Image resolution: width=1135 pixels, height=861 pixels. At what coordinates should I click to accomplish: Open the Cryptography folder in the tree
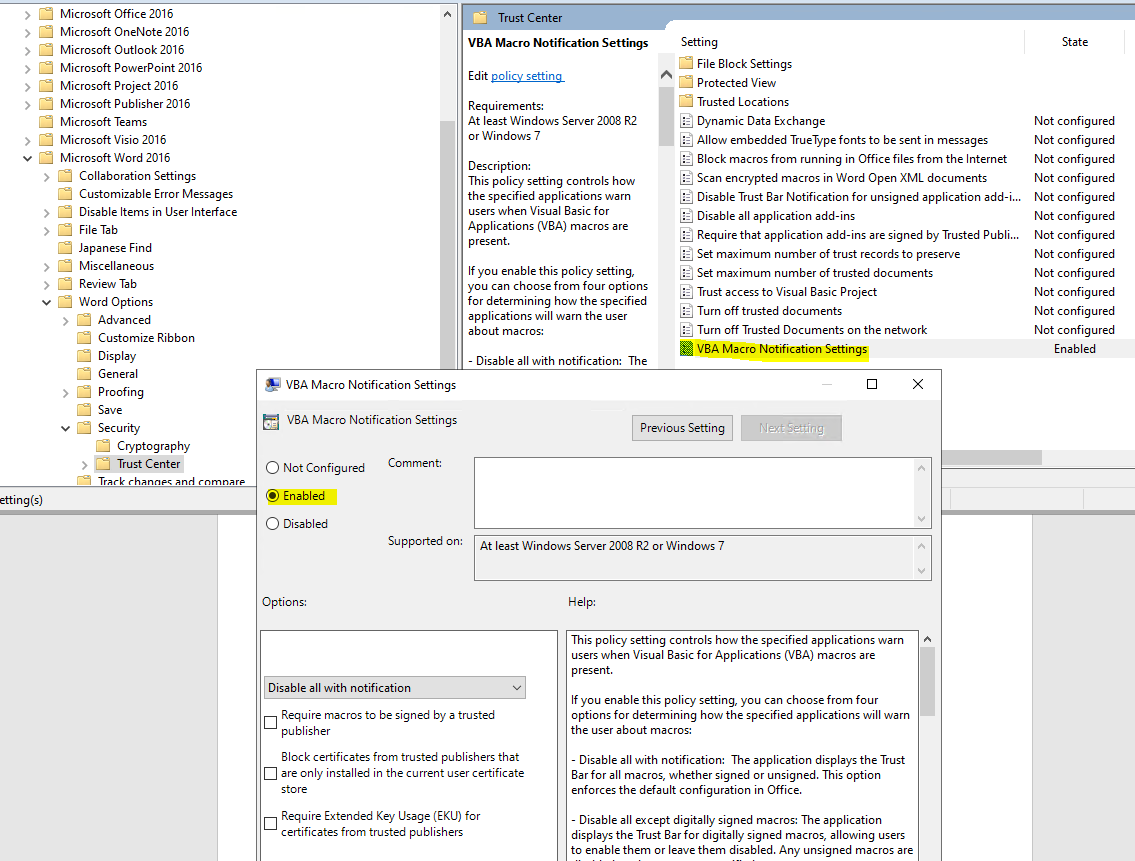(150, 445)
